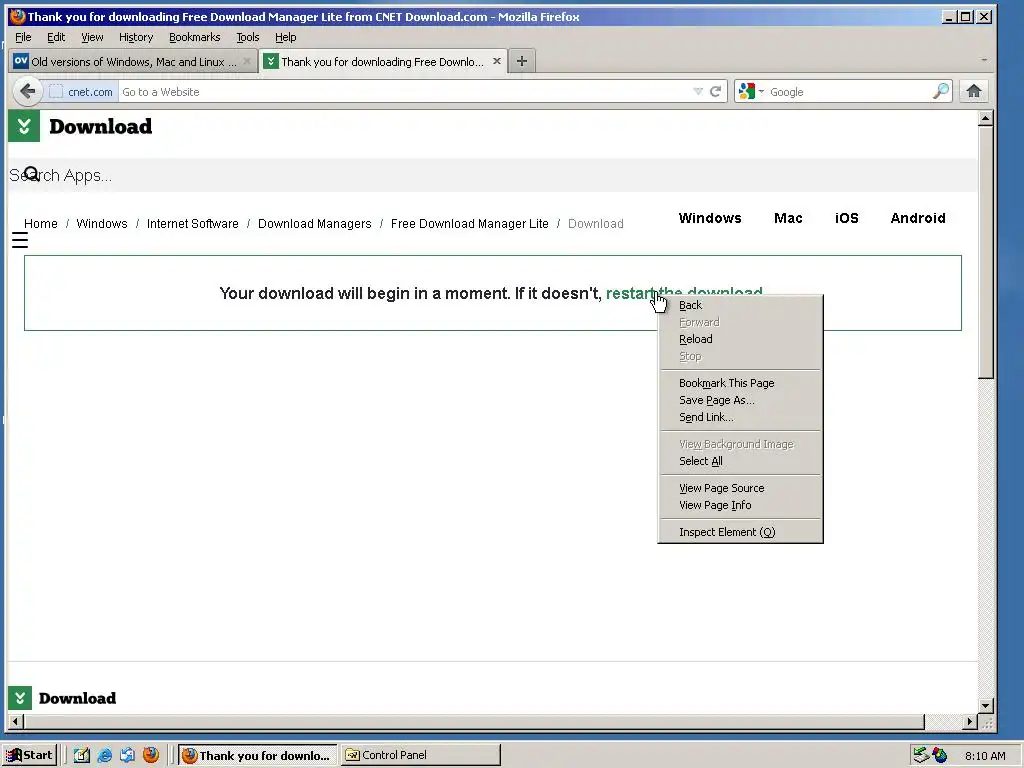Image resolution: width=1024 pixels, height=768 pixels.
Task: Click the vertical scrollbar down arrow
Action: click(x=985, y=705)
